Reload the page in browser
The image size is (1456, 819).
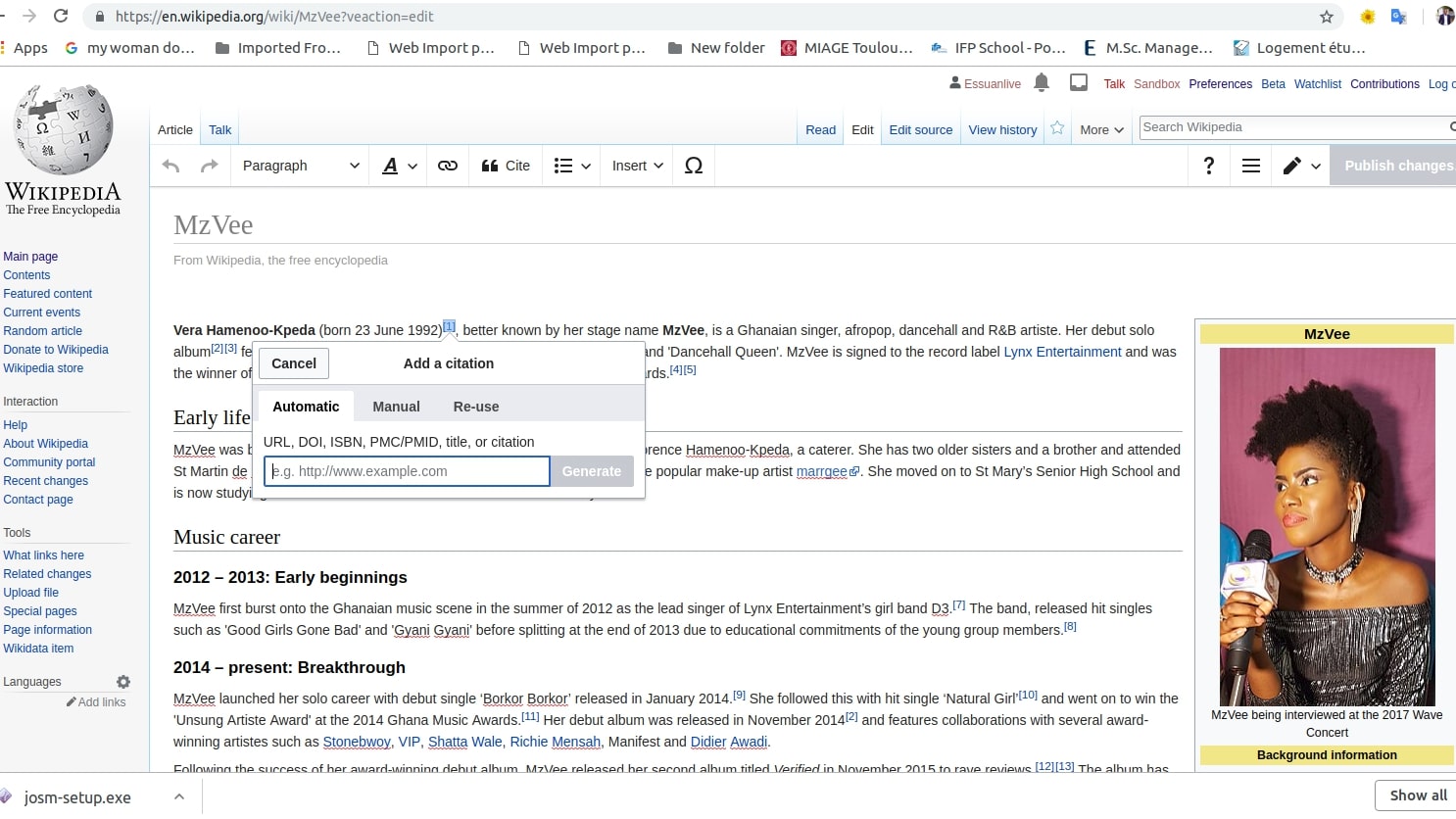point(61,16)
